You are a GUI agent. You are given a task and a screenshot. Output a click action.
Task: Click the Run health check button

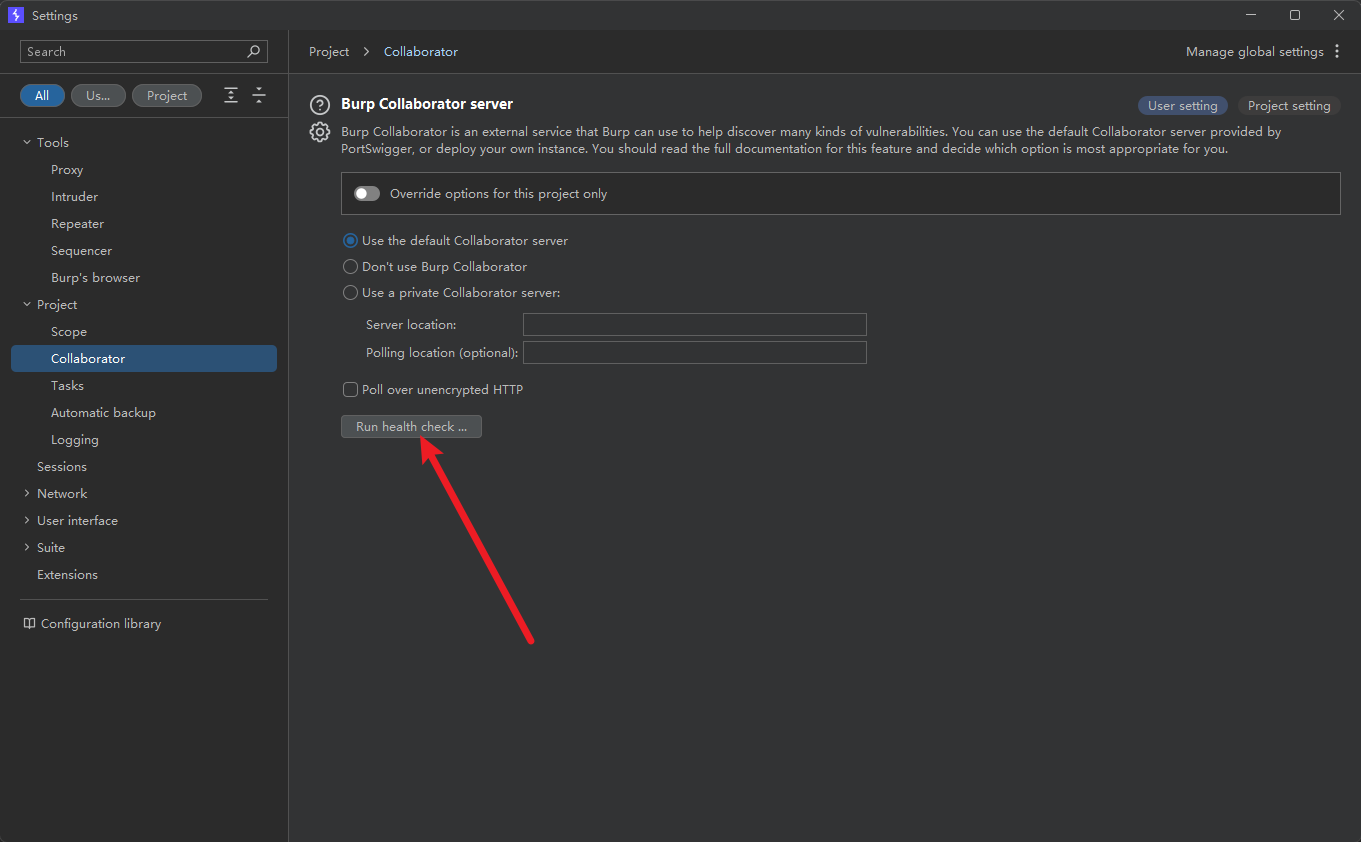click(x=411, y=427)
